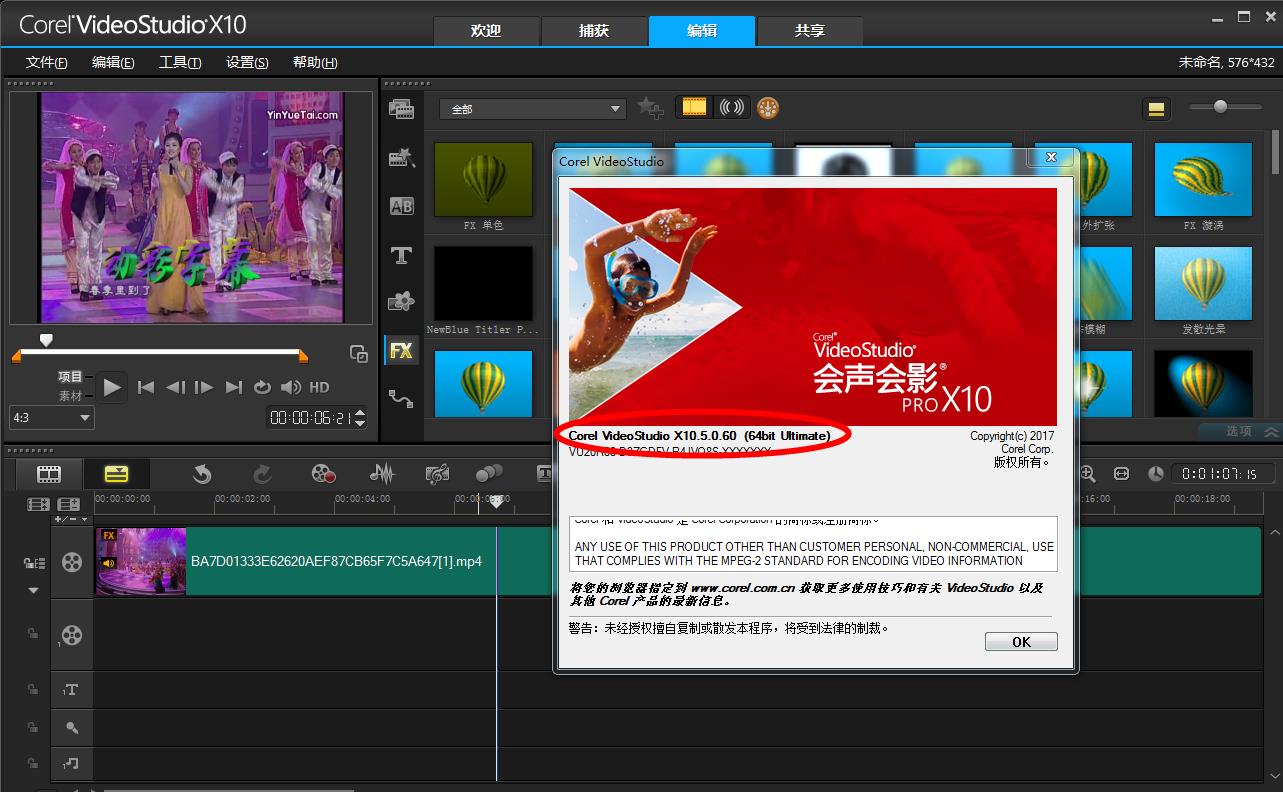1283x792 pixels.
Task: Switch to the 欢迎 tab
Action: tap(486, 31)
